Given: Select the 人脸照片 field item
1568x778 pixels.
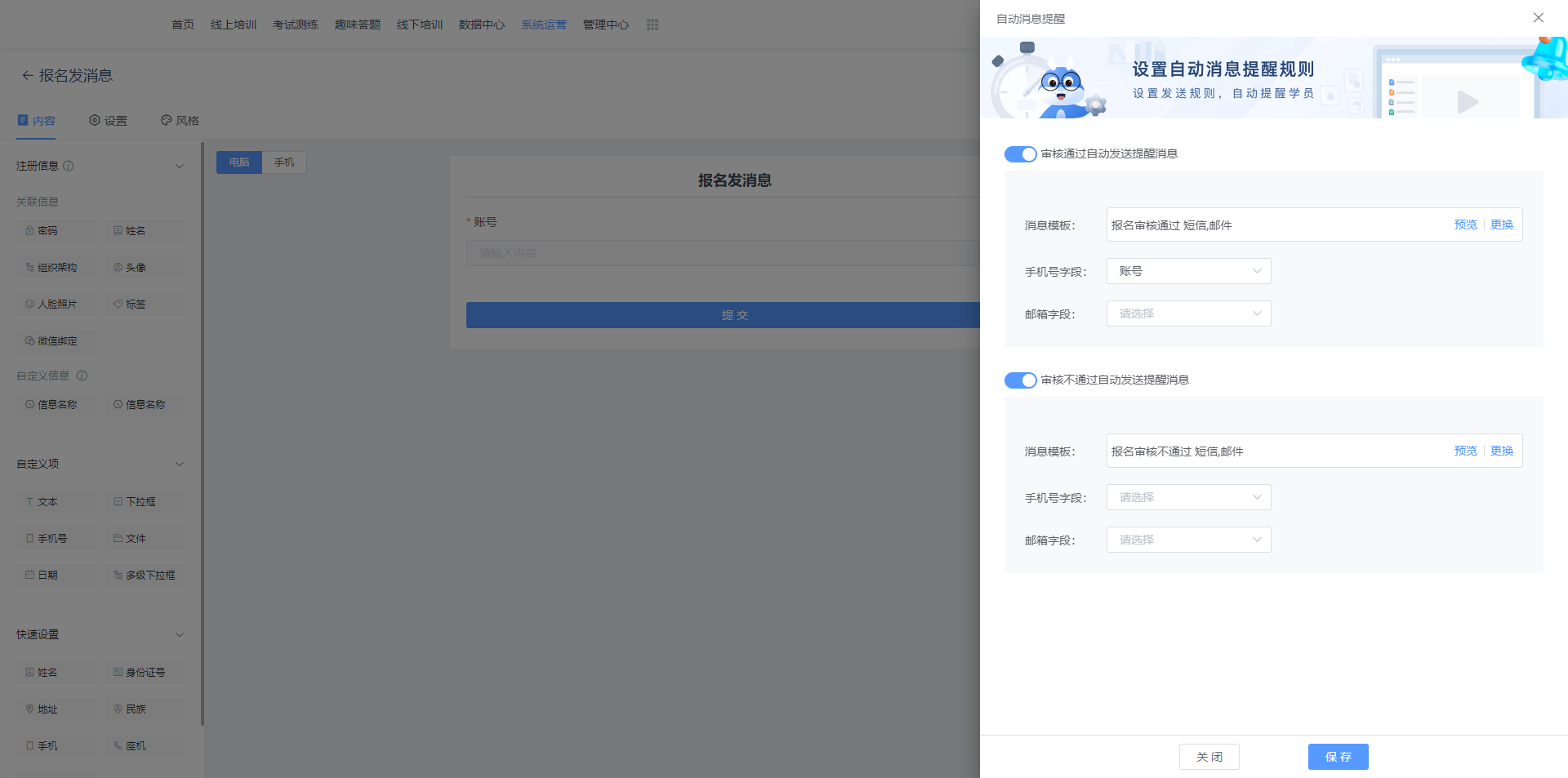Looking at the screenshot, I should point(56,305).
